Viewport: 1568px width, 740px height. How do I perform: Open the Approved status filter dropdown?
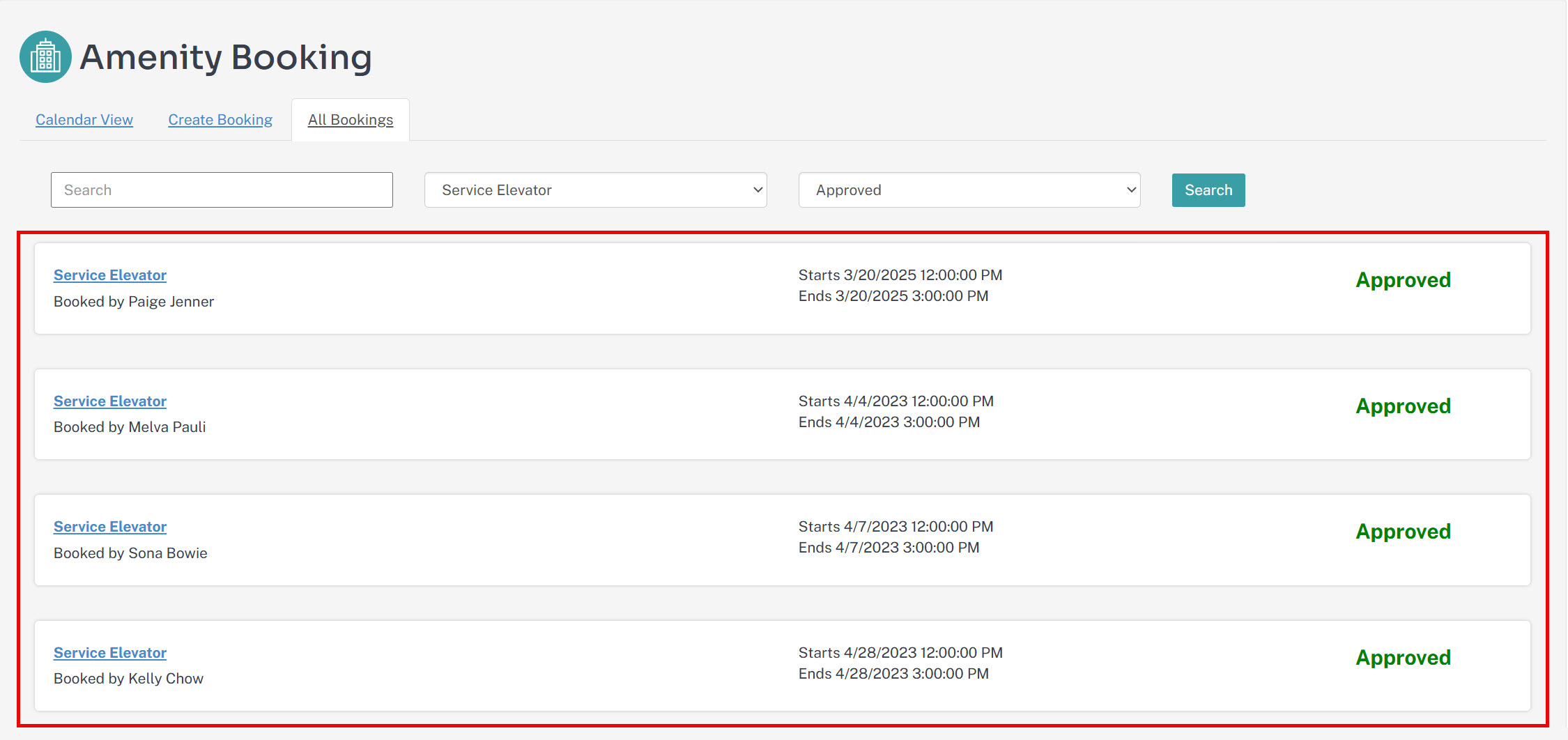coord(969,190)
